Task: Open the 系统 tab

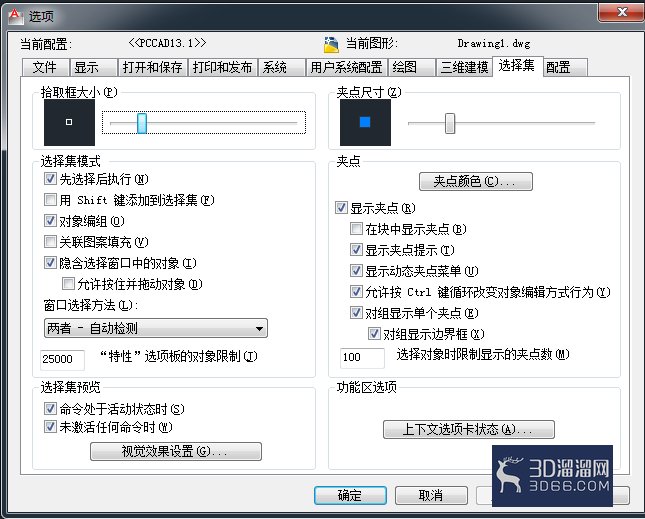Action: coord(281,67)
